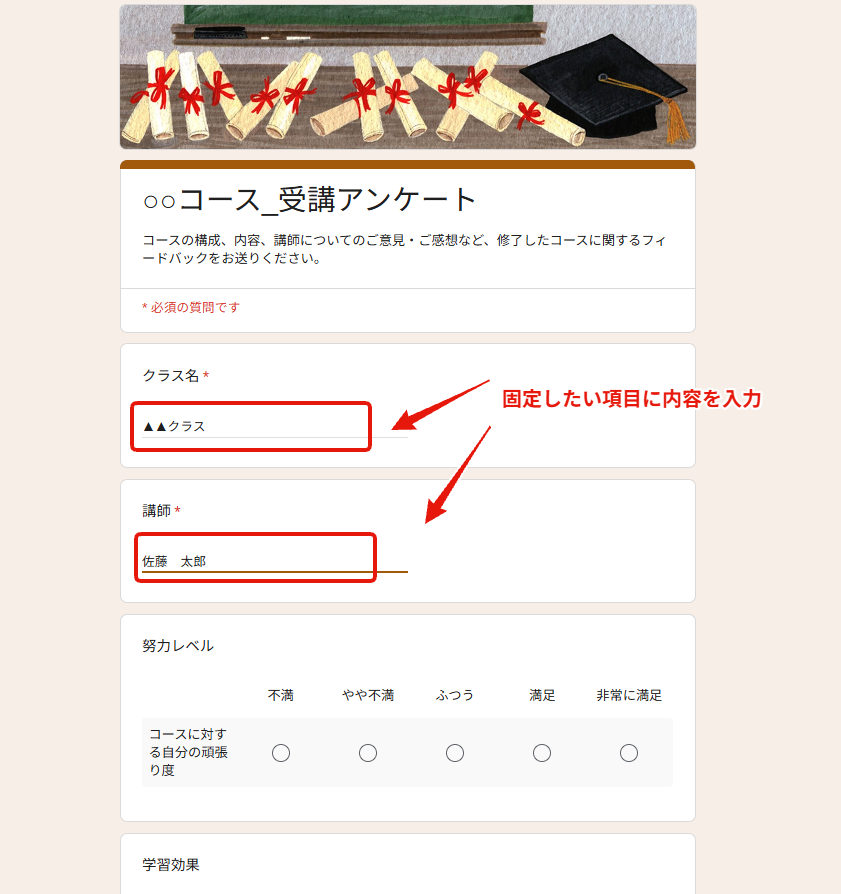Click the form title ○○コース_受講アンケート
Screen dimensions: 841x894
pyautogui.click(x=309, y=200)
